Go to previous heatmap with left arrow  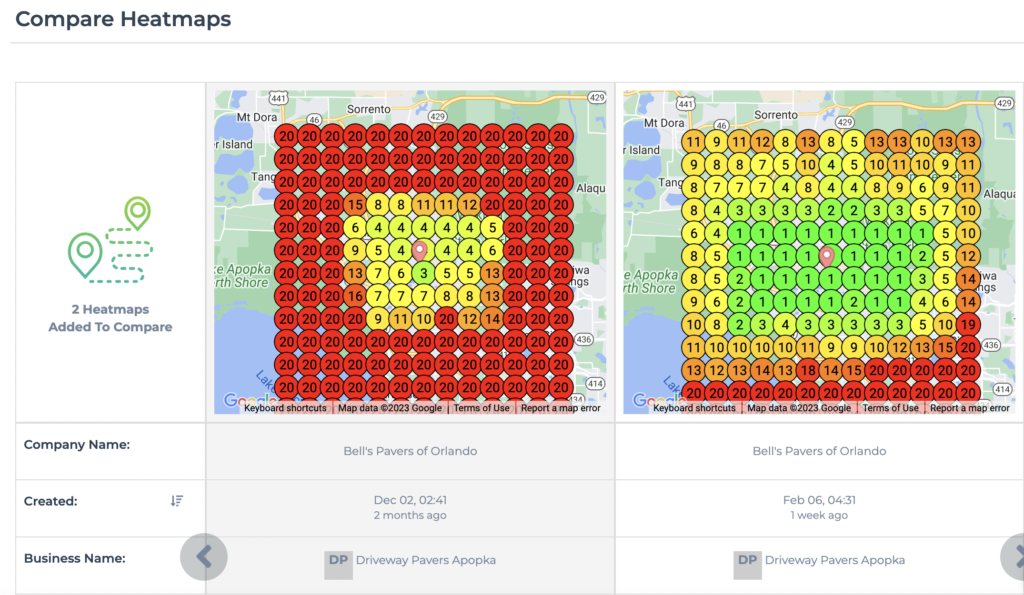coord(204,557)
